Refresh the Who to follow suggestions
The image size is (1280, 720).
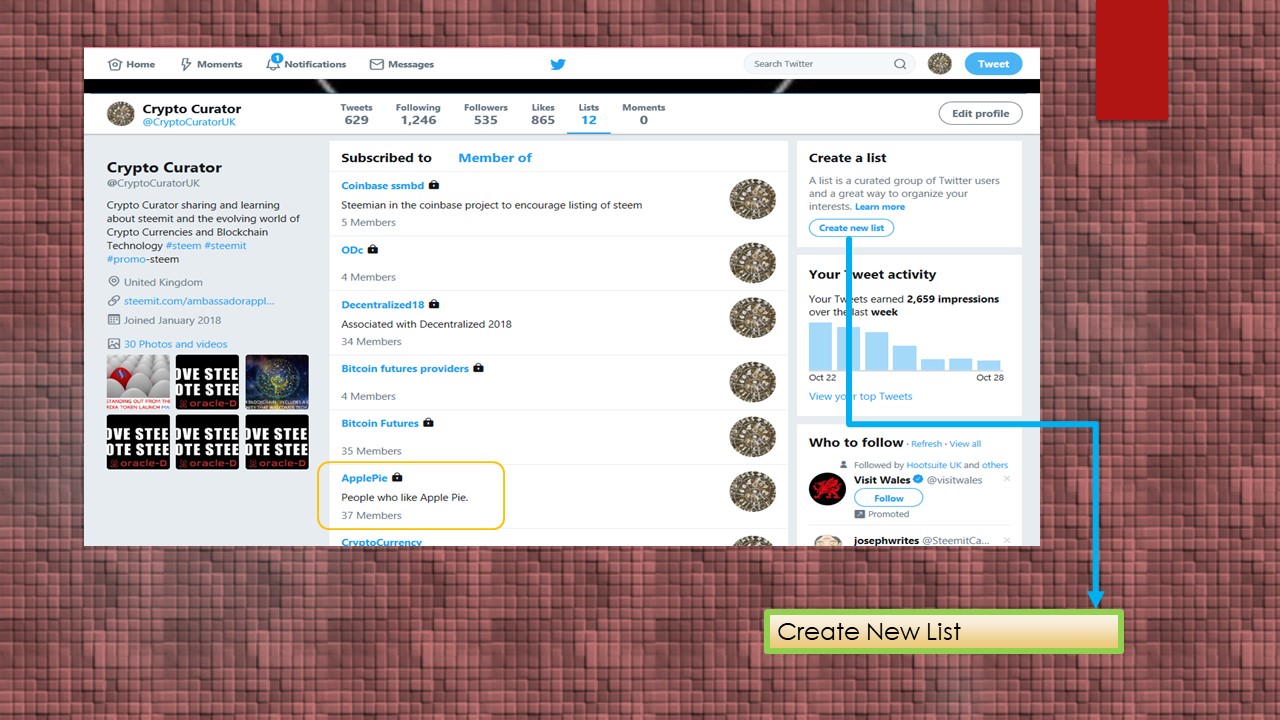(926, 444)
